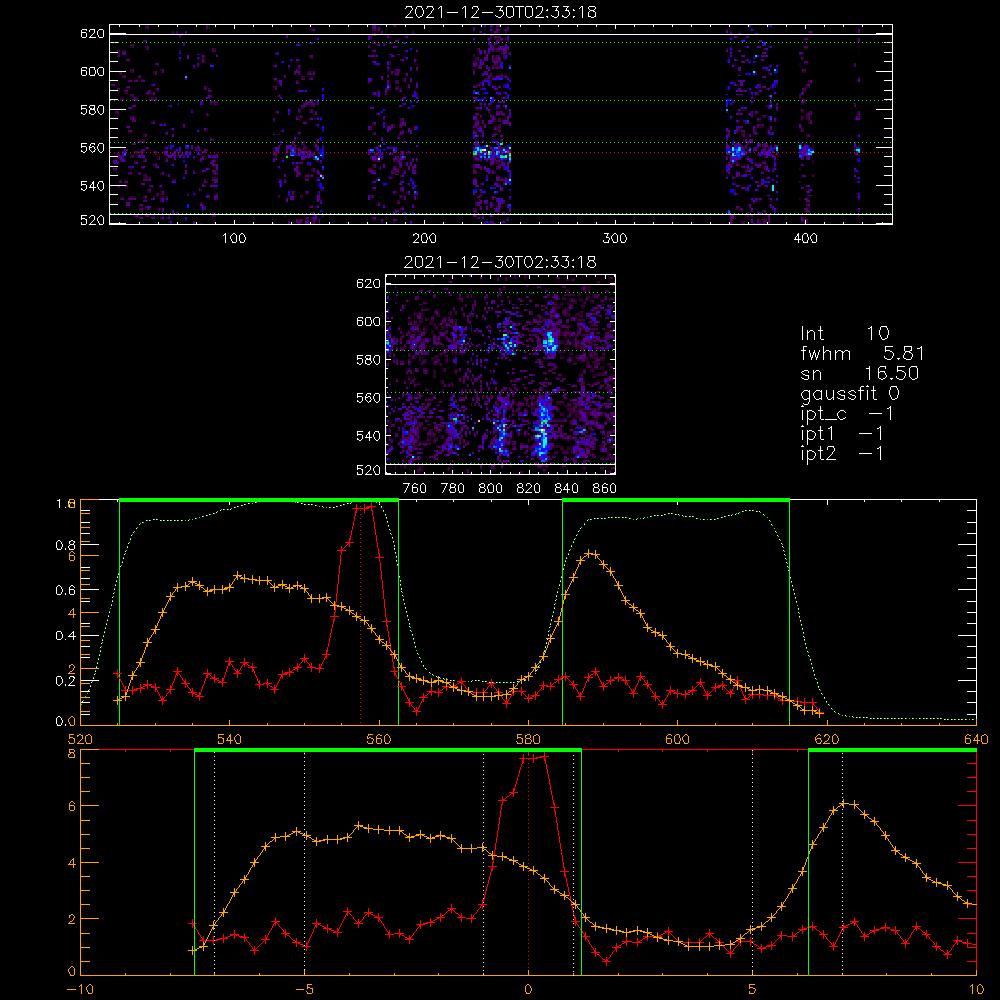Click the "sn 16.50" value line

click(x=860, y=373)
